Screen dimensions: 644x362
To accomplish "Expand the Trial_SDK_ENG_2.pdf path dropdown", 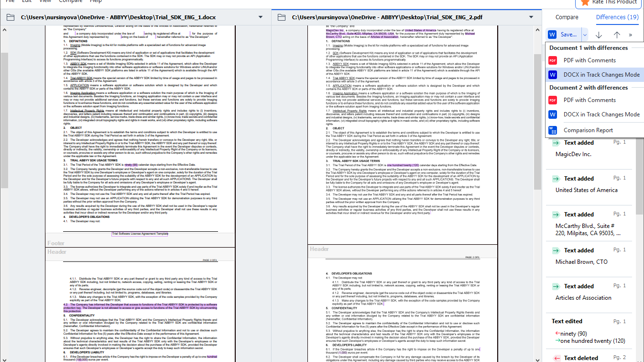I will pos(531,17).
